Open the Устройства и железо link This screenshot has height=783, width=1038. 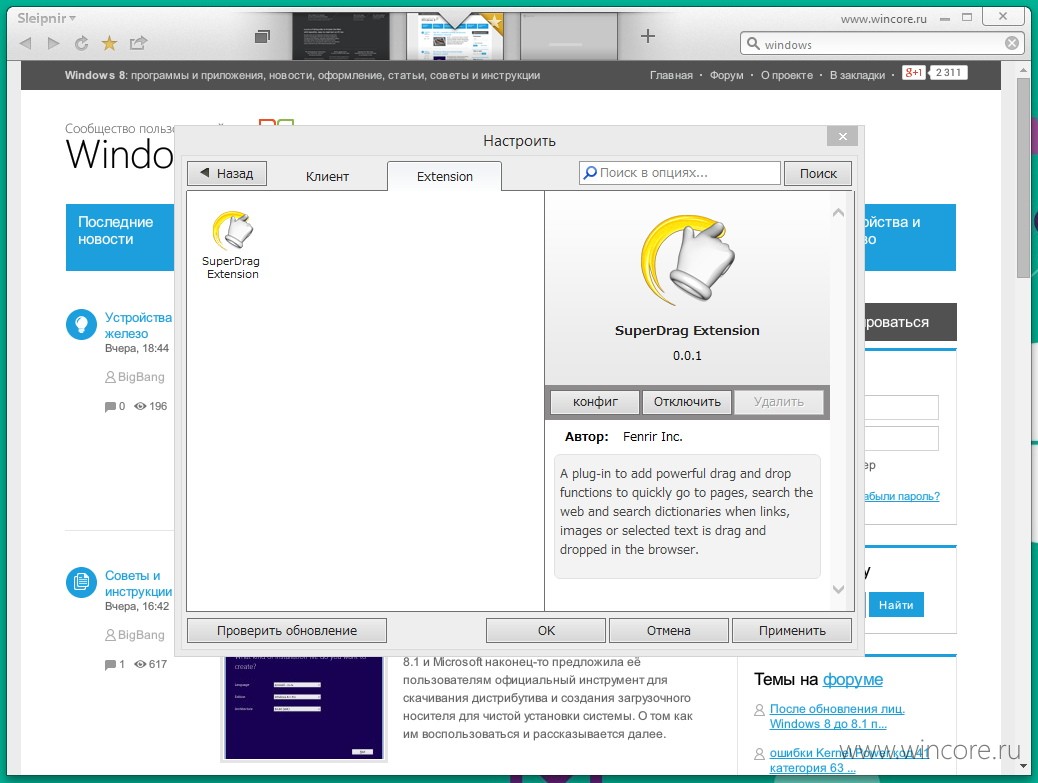pos(138,325)
